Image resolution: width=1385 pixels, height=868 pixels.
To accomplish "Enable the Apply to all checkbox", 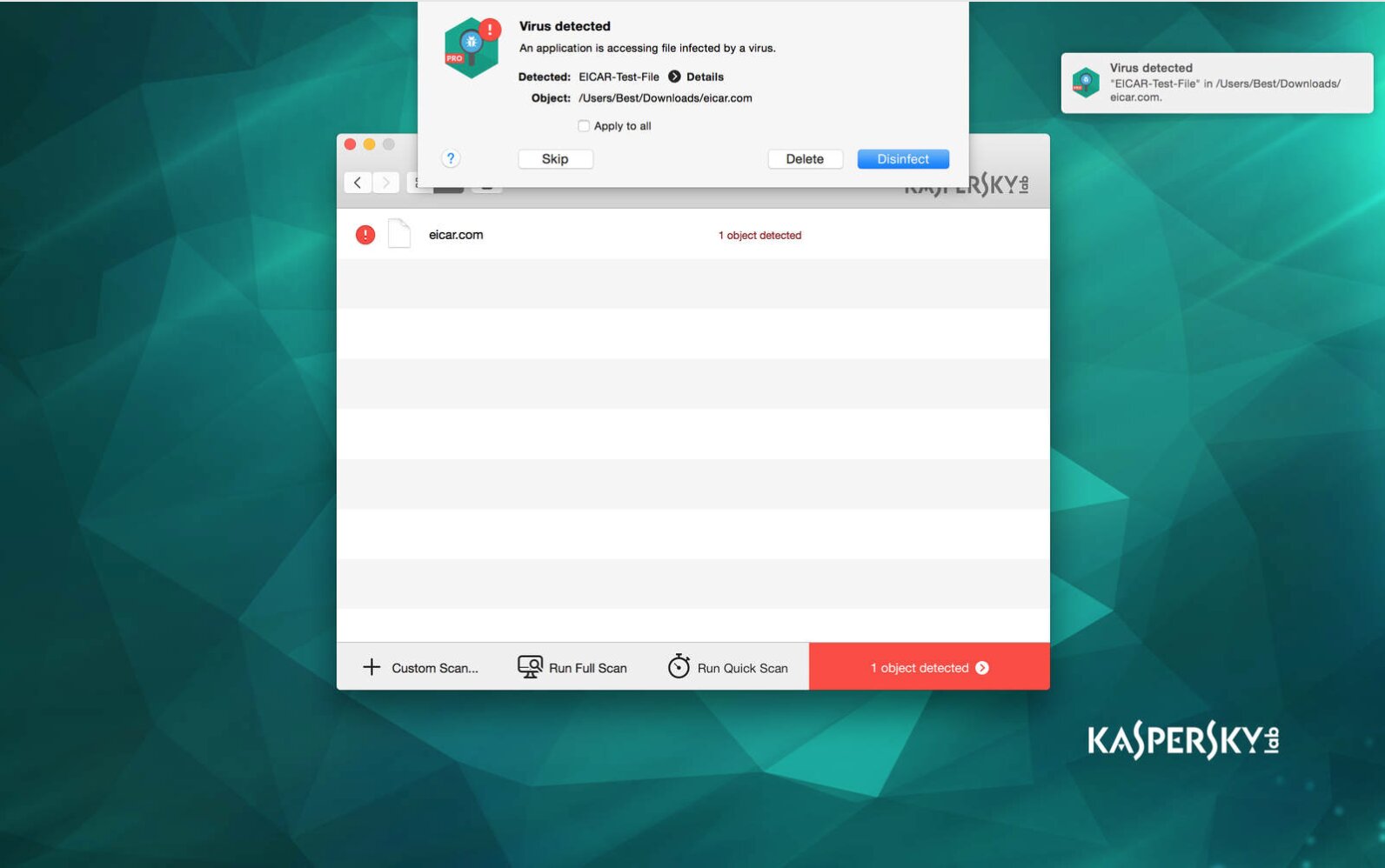I will (584, 126).
